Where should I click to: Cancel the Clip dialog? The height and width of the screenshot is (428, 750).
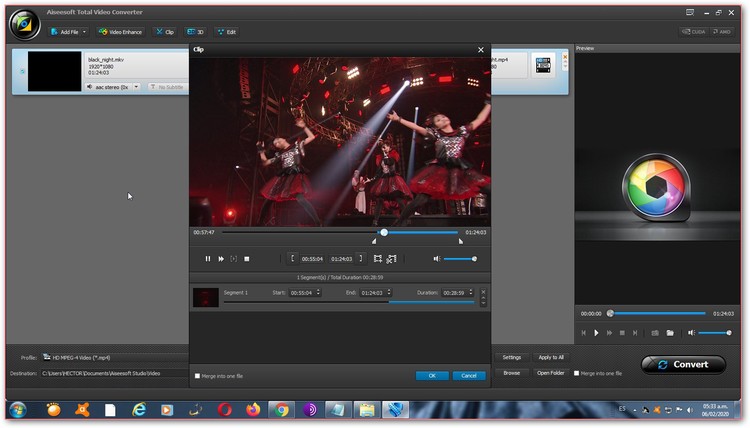point(469,376)
